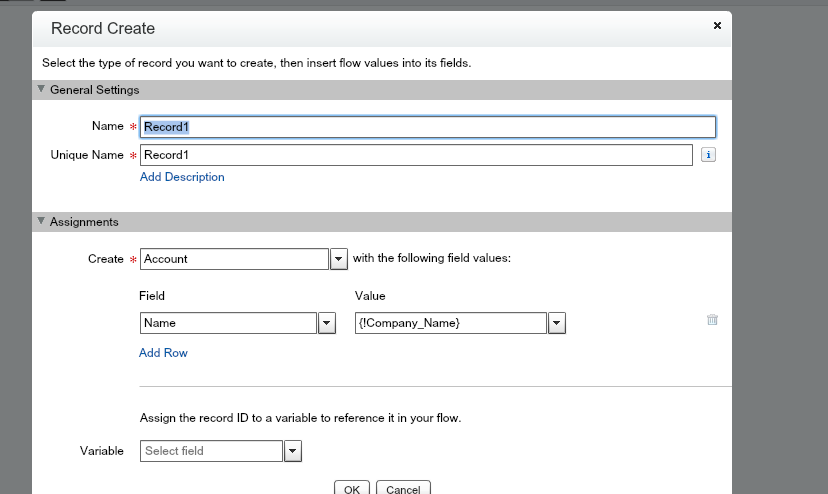Screen dimensions: 828x494
Task: Click into the Unique Name field
Action: click(x=416, y=155)
